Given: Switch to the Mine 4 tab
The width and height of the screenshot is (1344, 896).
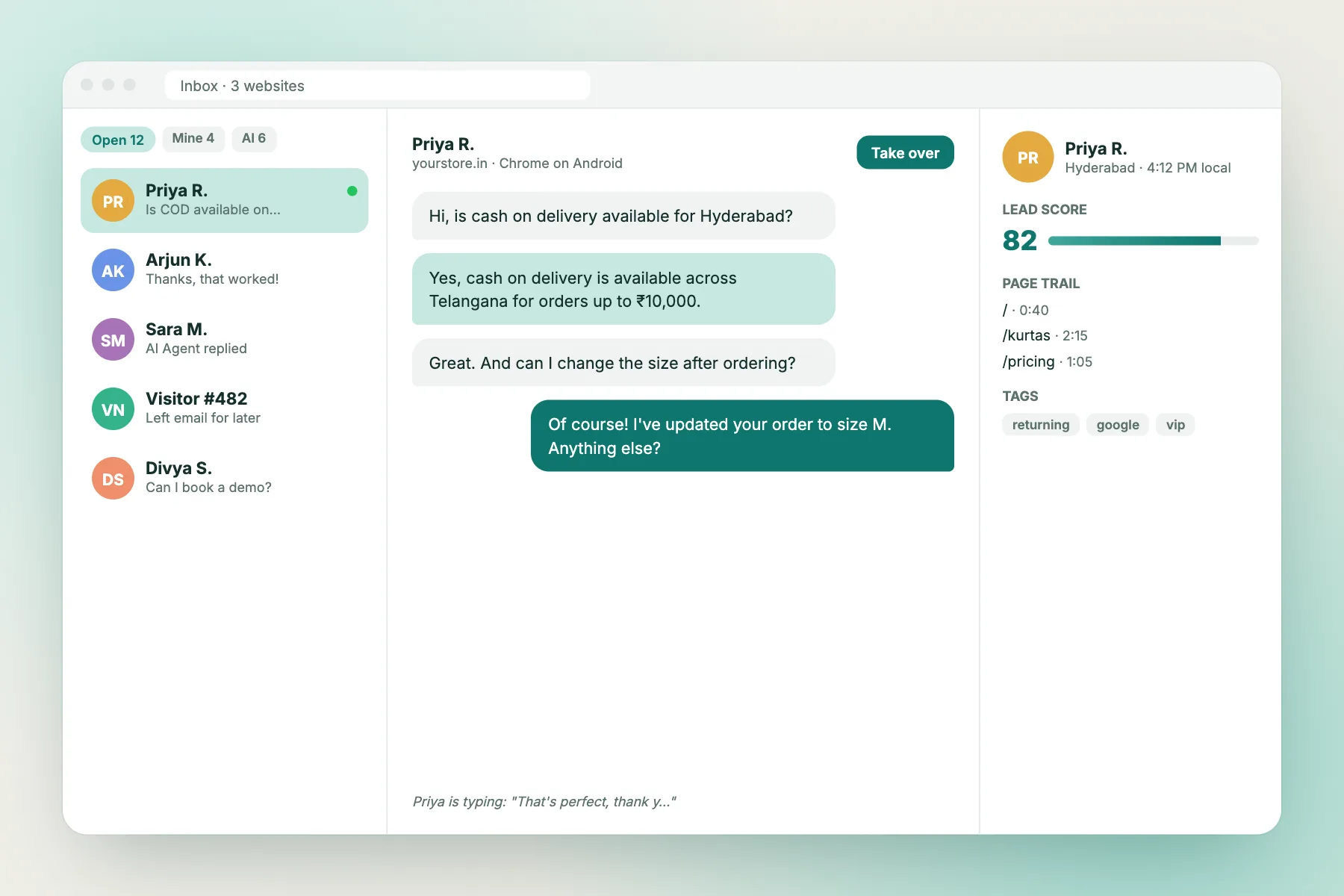Looking at the screenshot, I should coord(193,139).
